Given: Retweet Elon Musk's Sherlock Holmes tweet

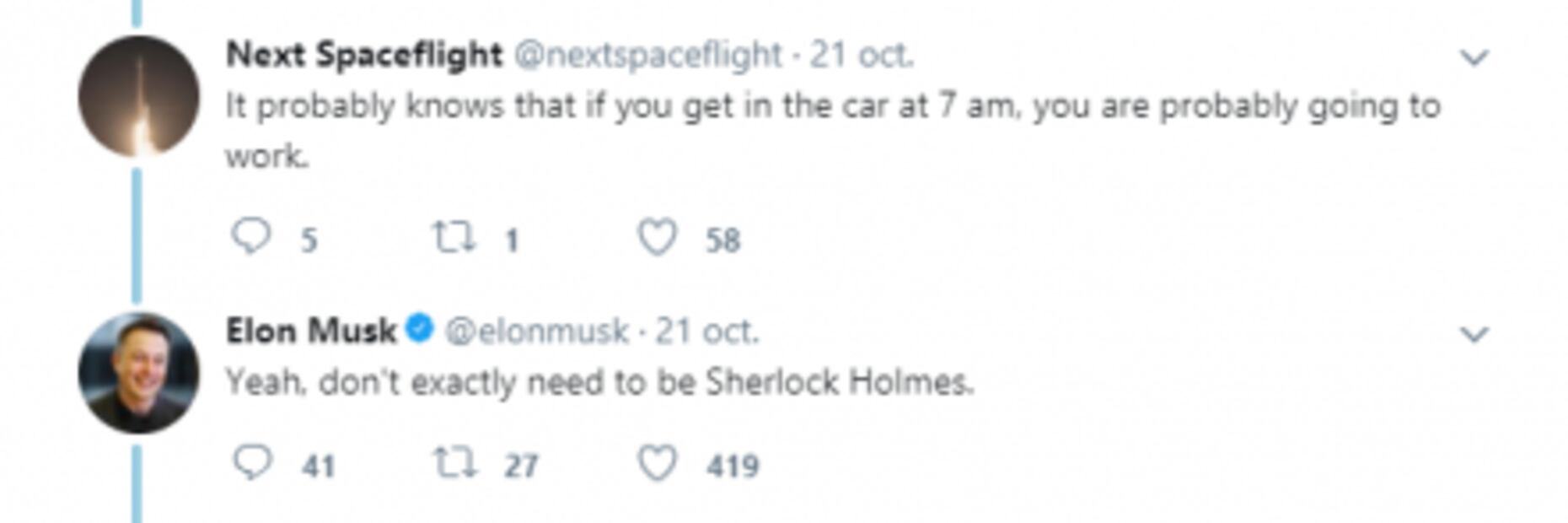Looking at the screenshot, I should [454, 462].
